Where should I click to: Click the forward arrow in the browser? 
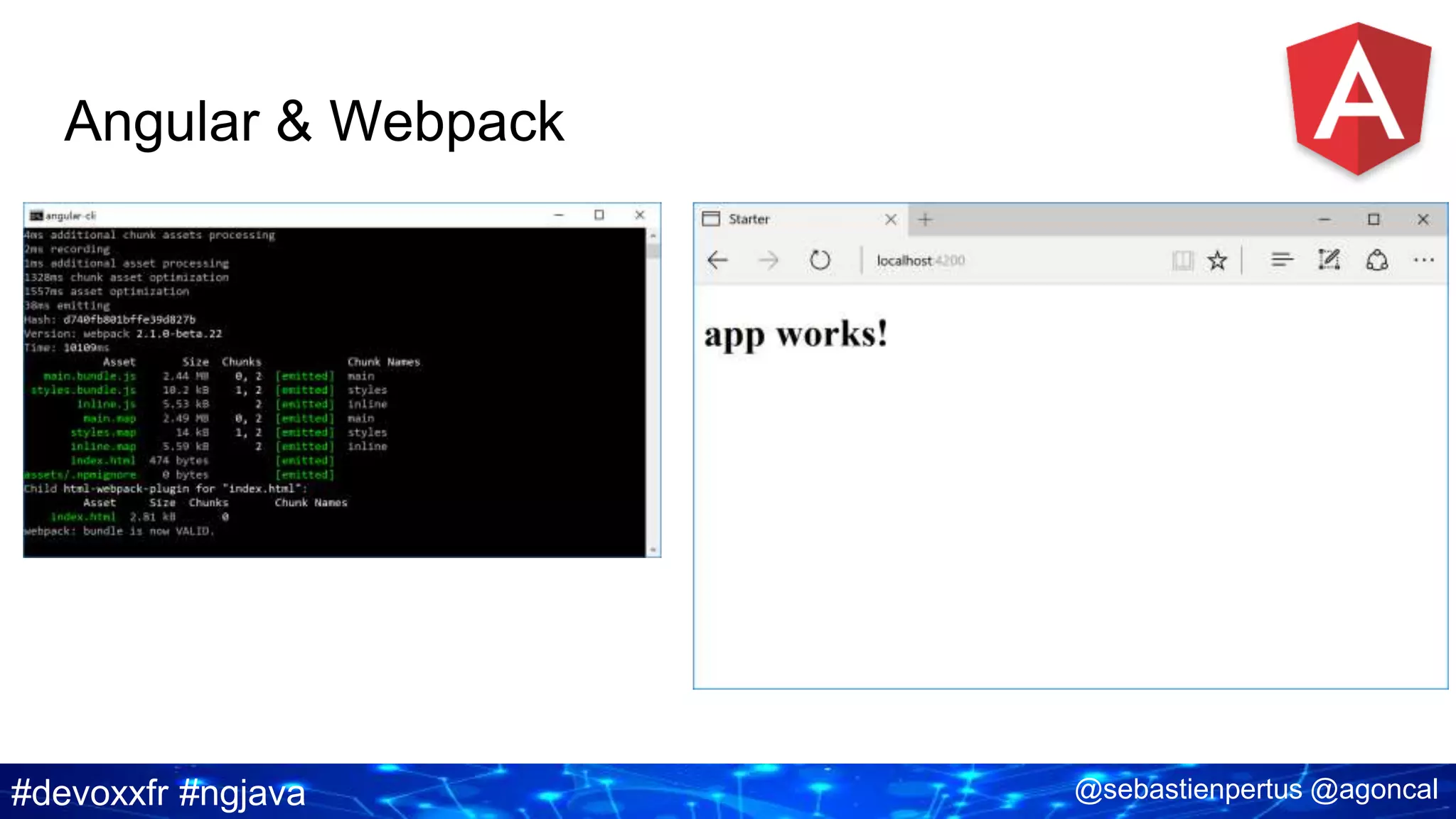coord(769,260)
